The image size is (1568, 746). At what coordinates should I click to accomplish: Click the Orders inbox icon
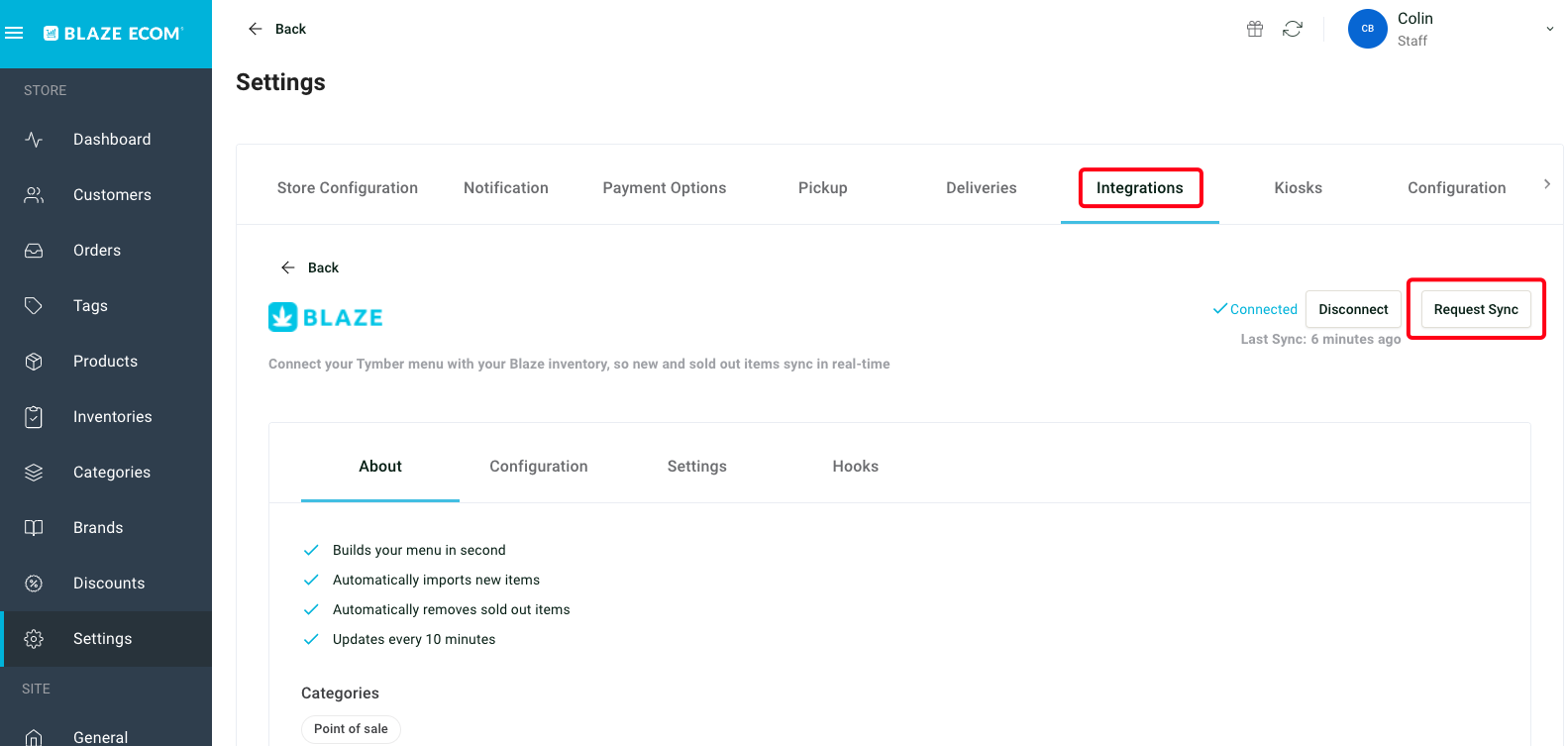pyautogui.click(x=34, y=251)
